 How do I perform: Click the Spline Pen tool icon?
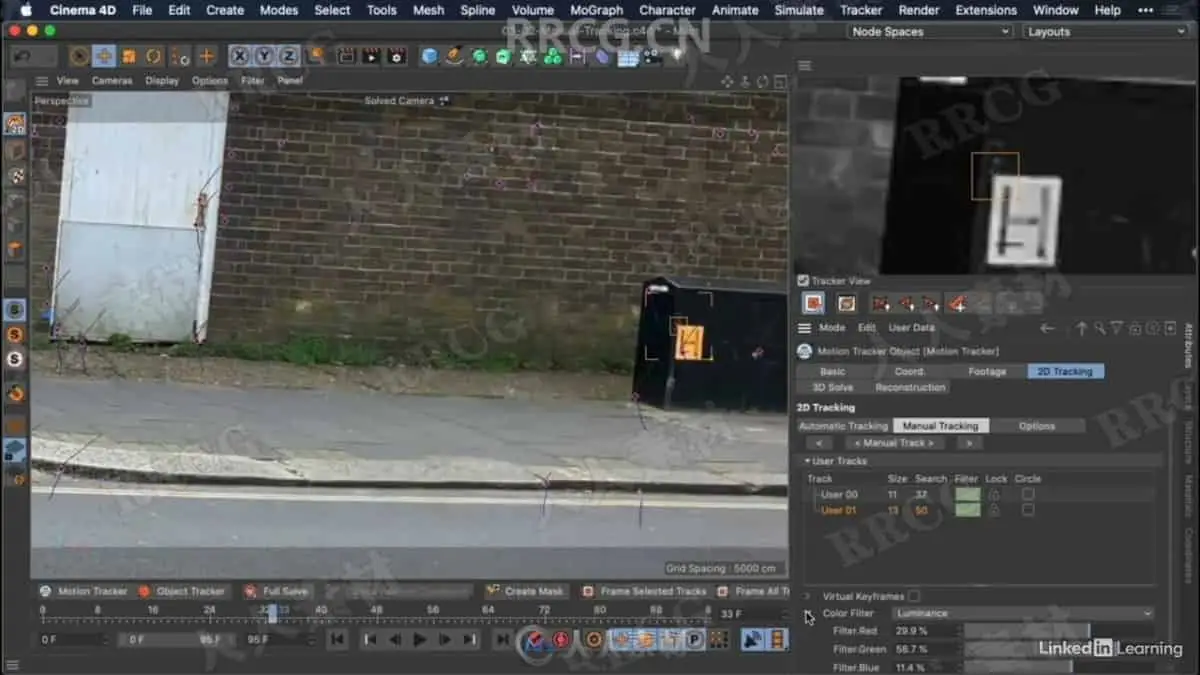[x=455, y=56]
